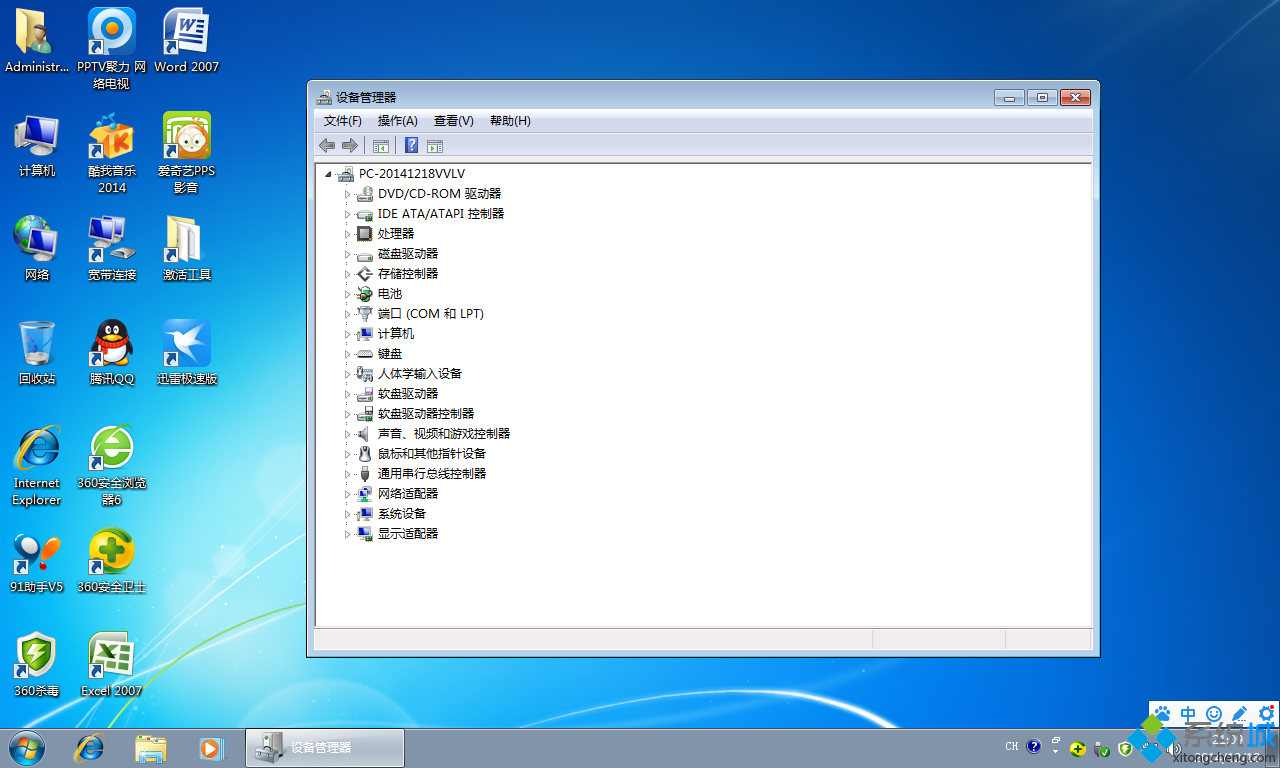Open the 操作(A) menu

(x=397, y=121)
